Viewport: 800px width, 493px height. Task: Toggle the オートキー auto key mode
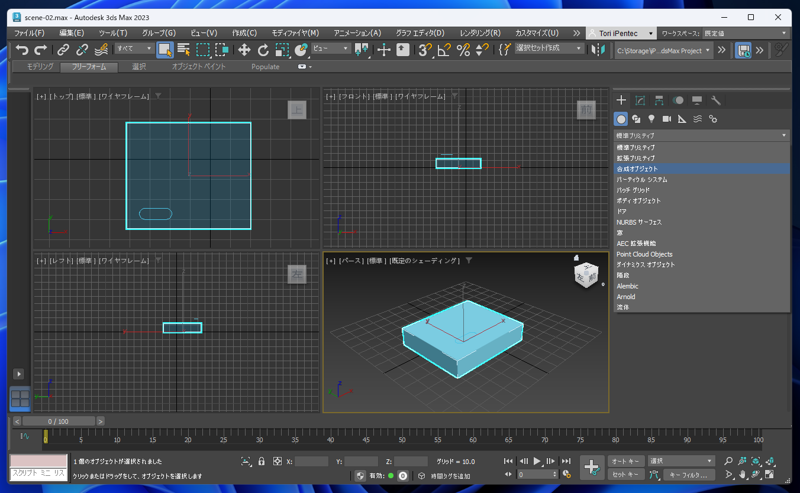[625, 461]
